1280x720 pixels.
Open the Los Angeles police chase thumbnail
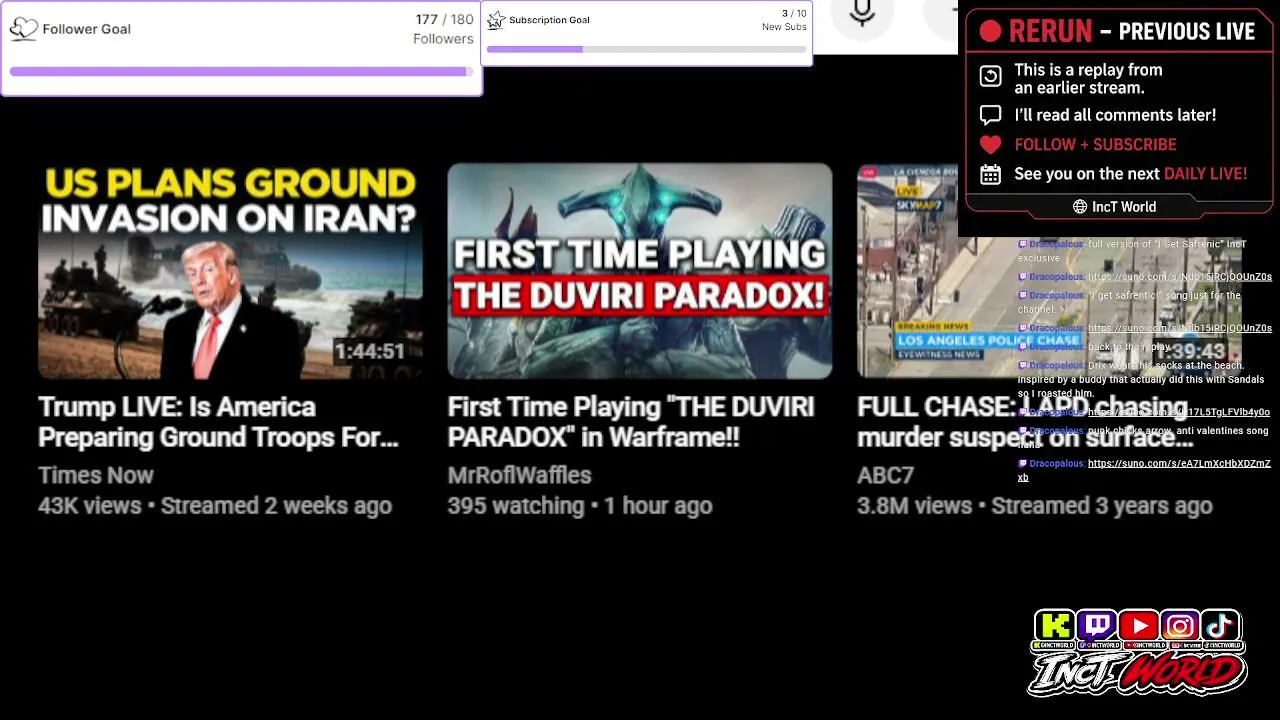pyautogui.click(x=1049, y=271)
